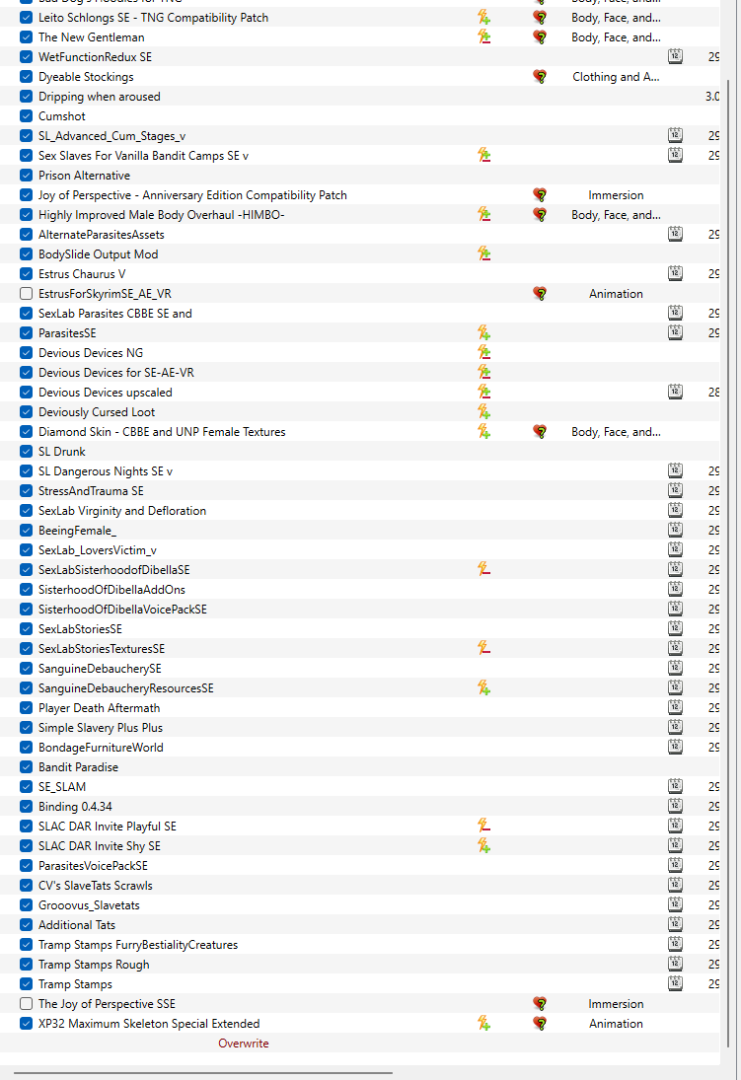Select the 'SL_Advanced_Cum_Stages_v' mod name
Screen dimensions: 741x1080
coord(112,136)
